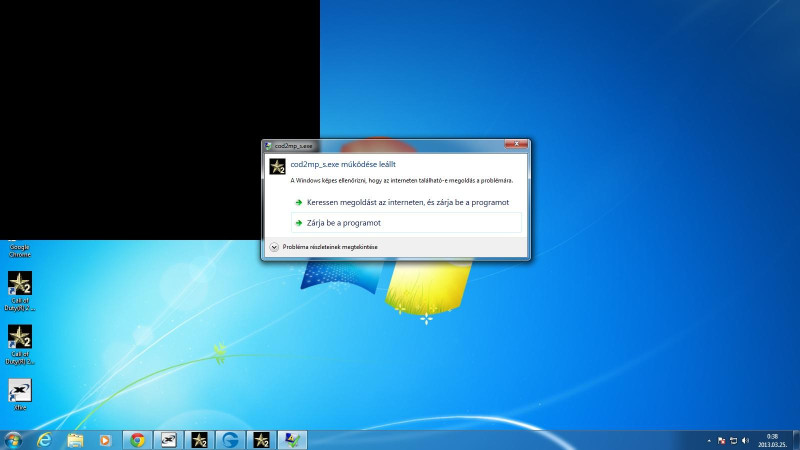The image size is (800, 450).
Task: Click Show desktop strip at taskbar end
Action: 795,440
